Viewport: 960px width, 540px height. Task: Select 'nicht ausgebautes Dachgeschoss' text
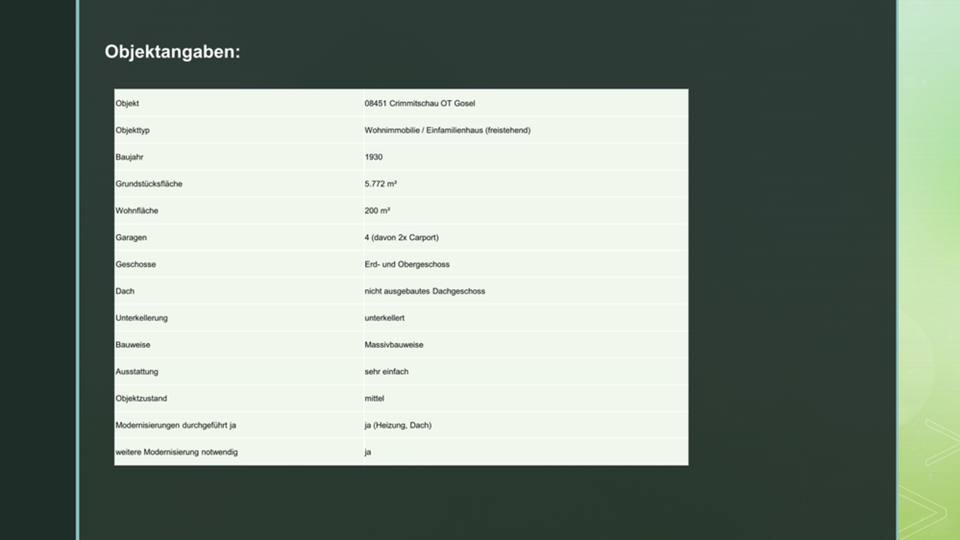coord(425,291)
